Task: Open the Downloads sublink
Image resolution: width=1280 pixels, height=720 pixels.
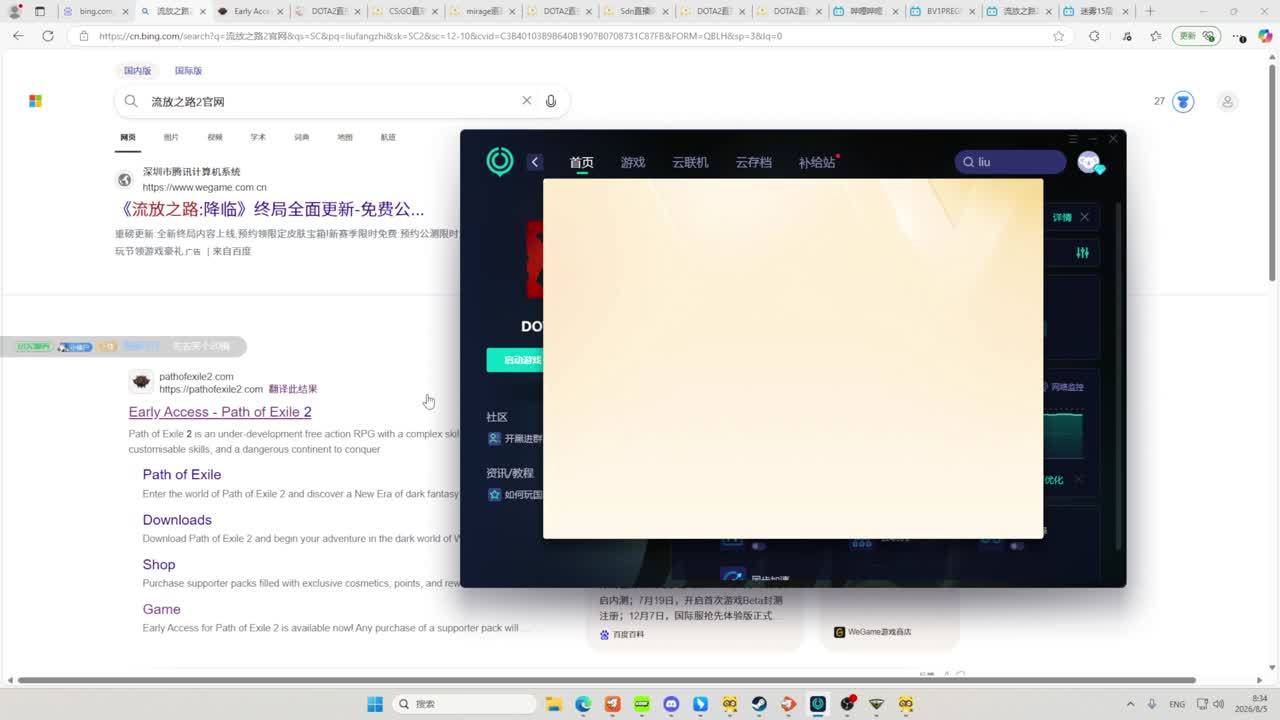Action: point(177,520)
